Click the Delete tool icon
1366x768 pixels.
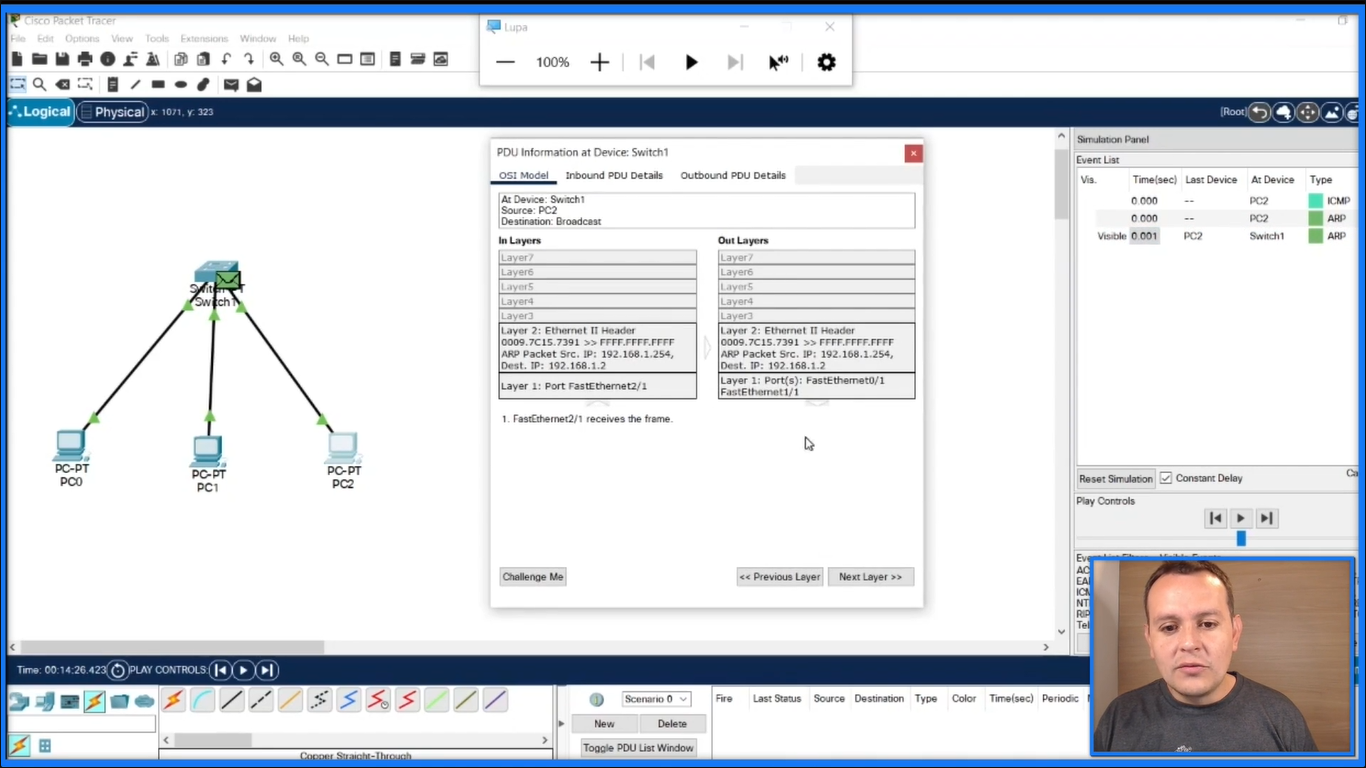coord(63,85)
